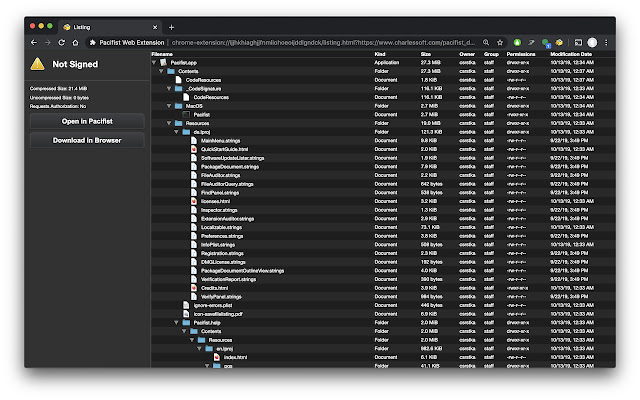Viewport: 640px width, 400px height.
Task: Select the ignore-errors.plist row
Action: (x=221, y=305)
